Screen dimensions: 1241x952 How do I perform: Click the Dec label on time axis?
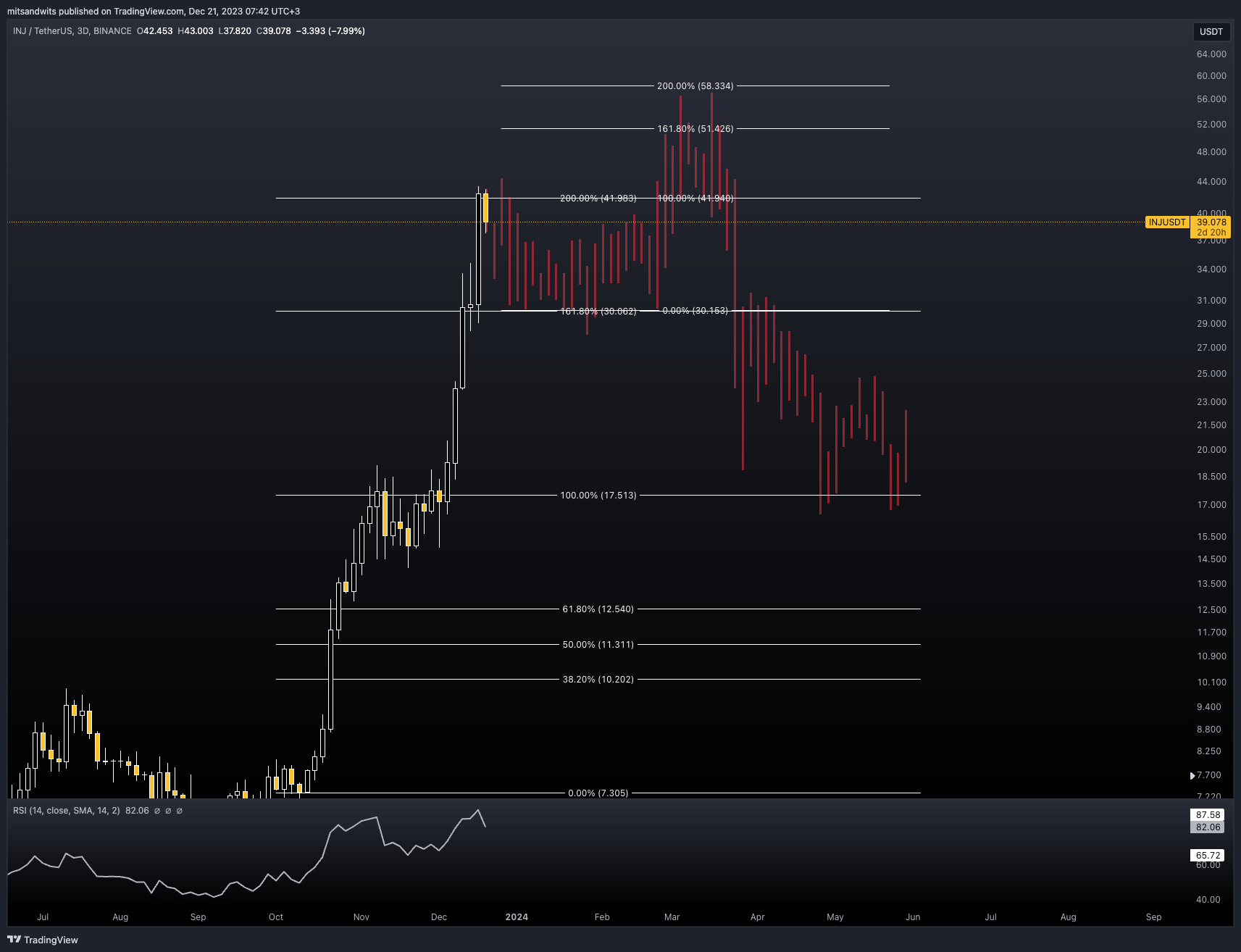[439, 917]
